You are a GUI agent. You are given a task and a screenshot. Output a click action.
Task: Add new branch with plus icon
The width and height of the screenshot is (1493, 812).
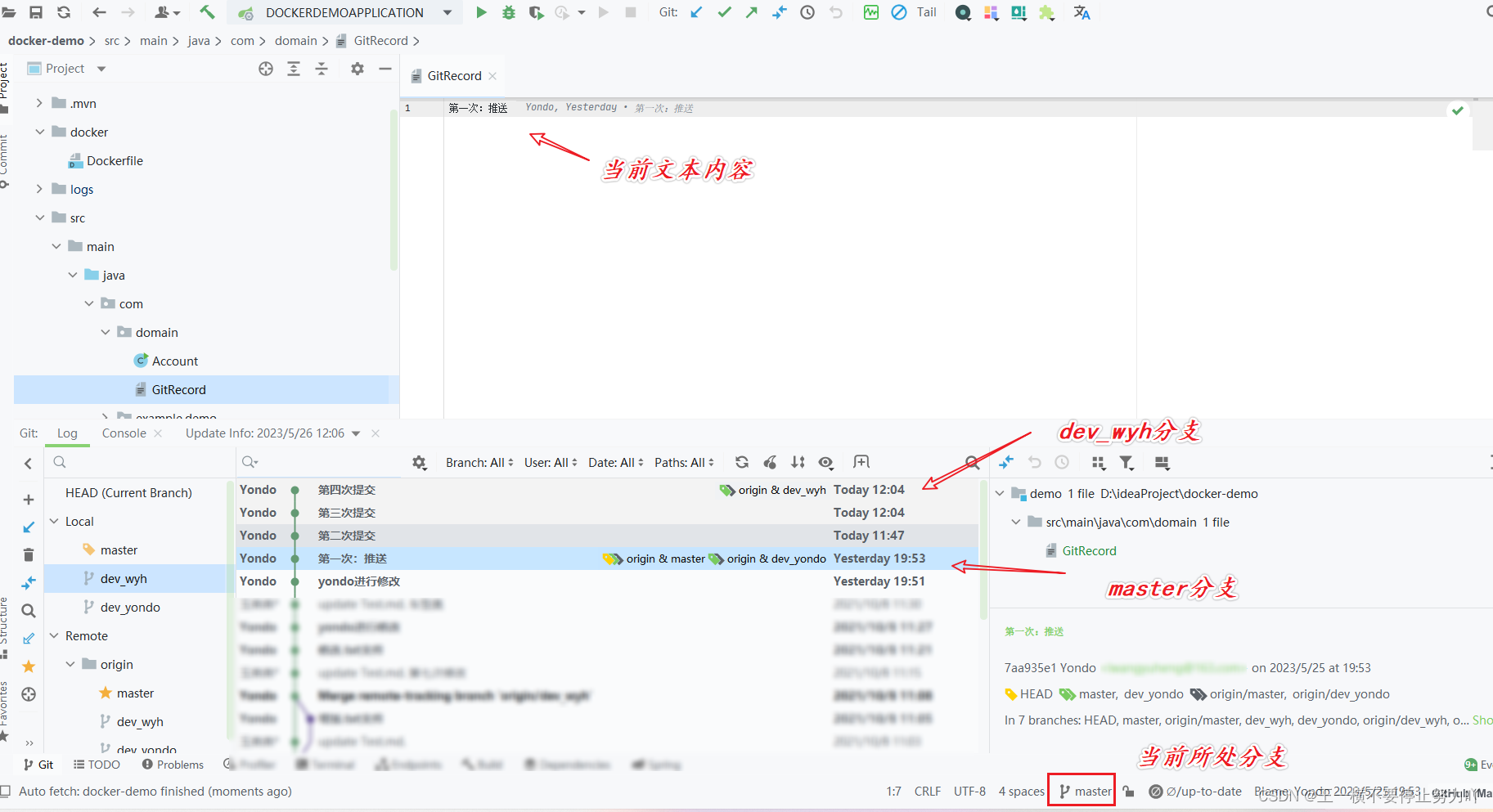[29, 500]
